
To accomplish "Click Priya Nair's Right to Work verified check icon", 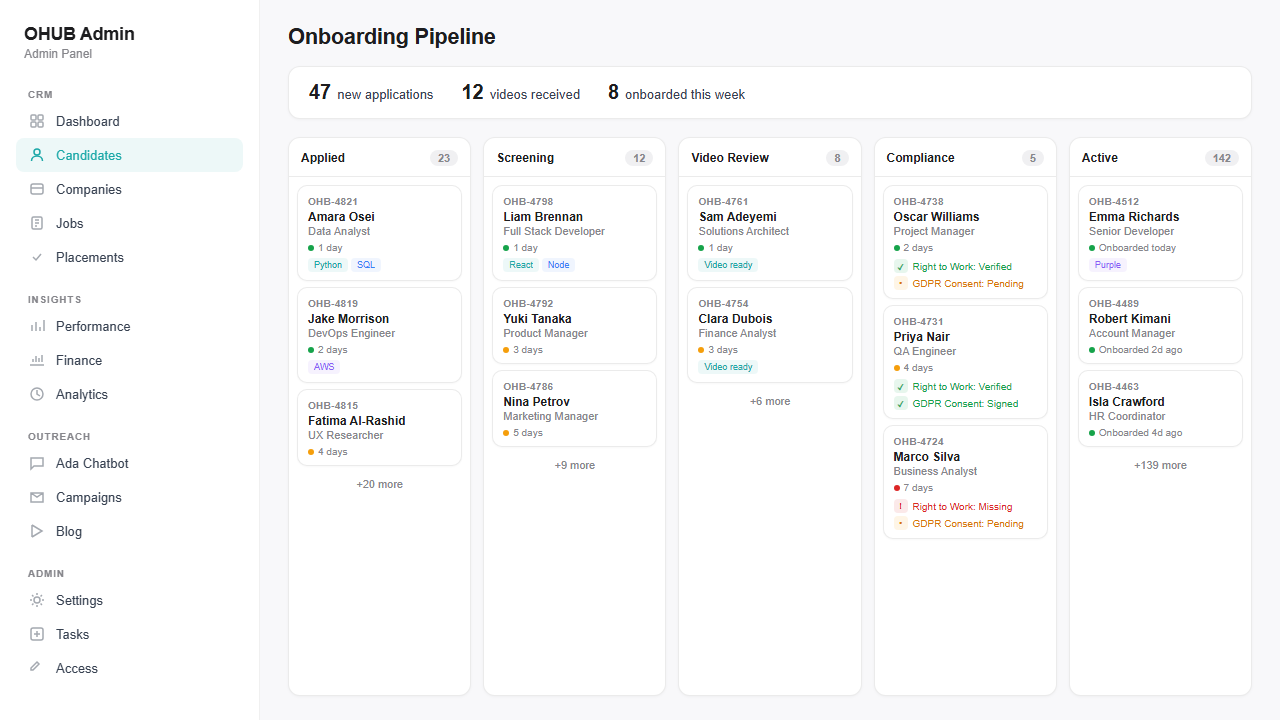I will click(901, 387).
